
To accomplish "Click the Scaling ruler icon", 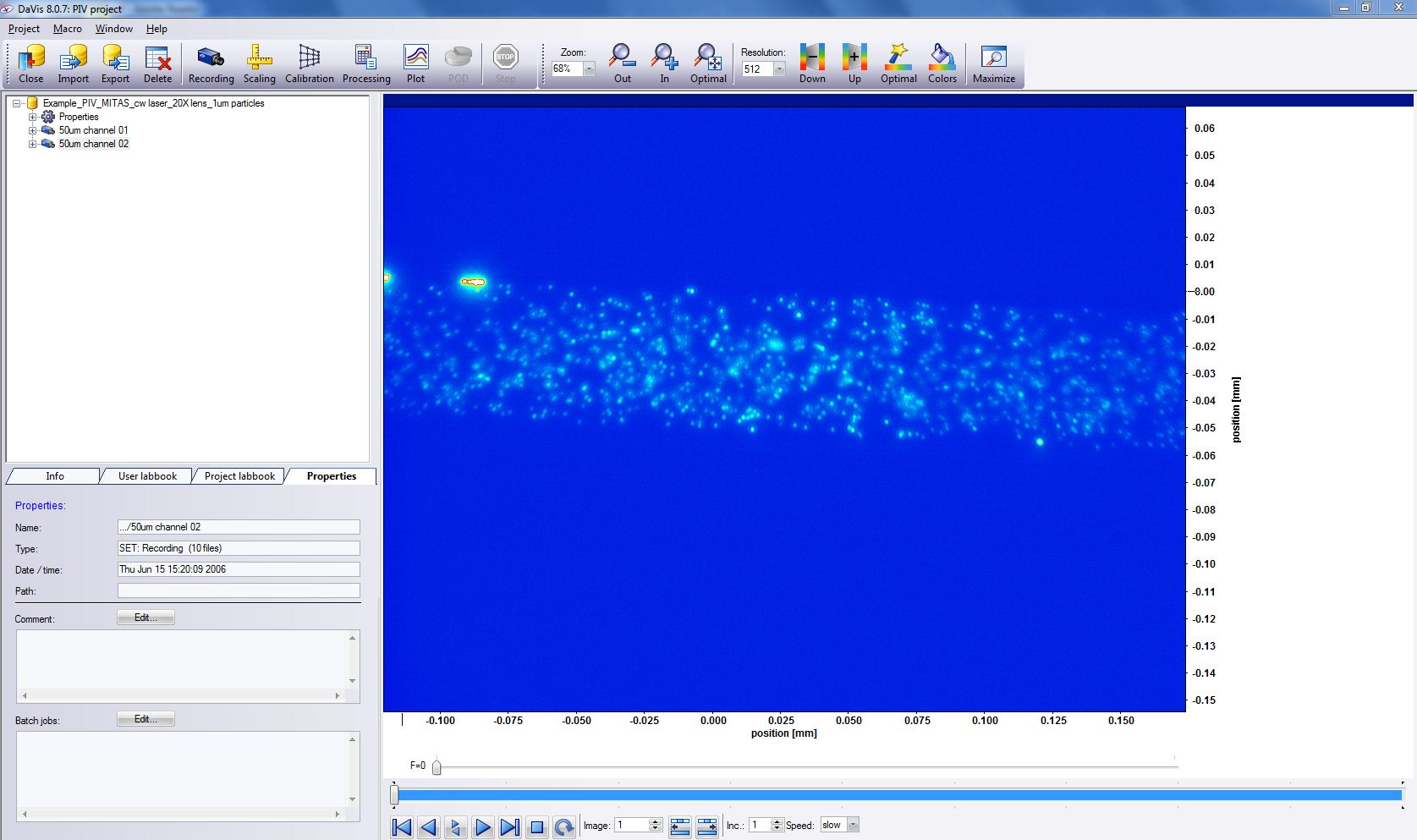I will coord(259,65).
